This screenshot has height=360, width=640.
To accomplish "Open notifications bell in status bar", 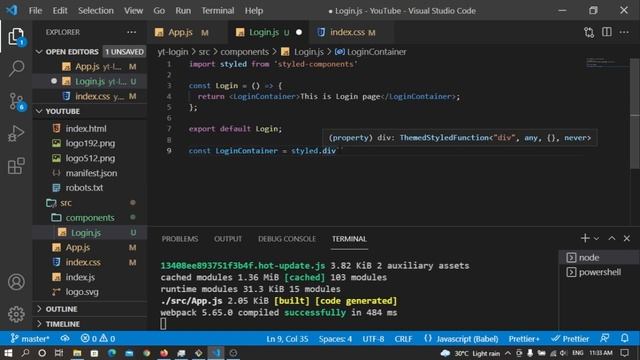I will [624, 338].
